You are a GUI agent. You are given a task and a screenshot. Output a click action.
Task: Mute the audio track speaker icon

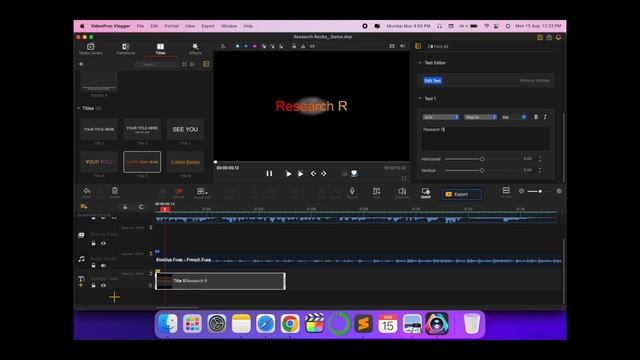coord(104,265)
